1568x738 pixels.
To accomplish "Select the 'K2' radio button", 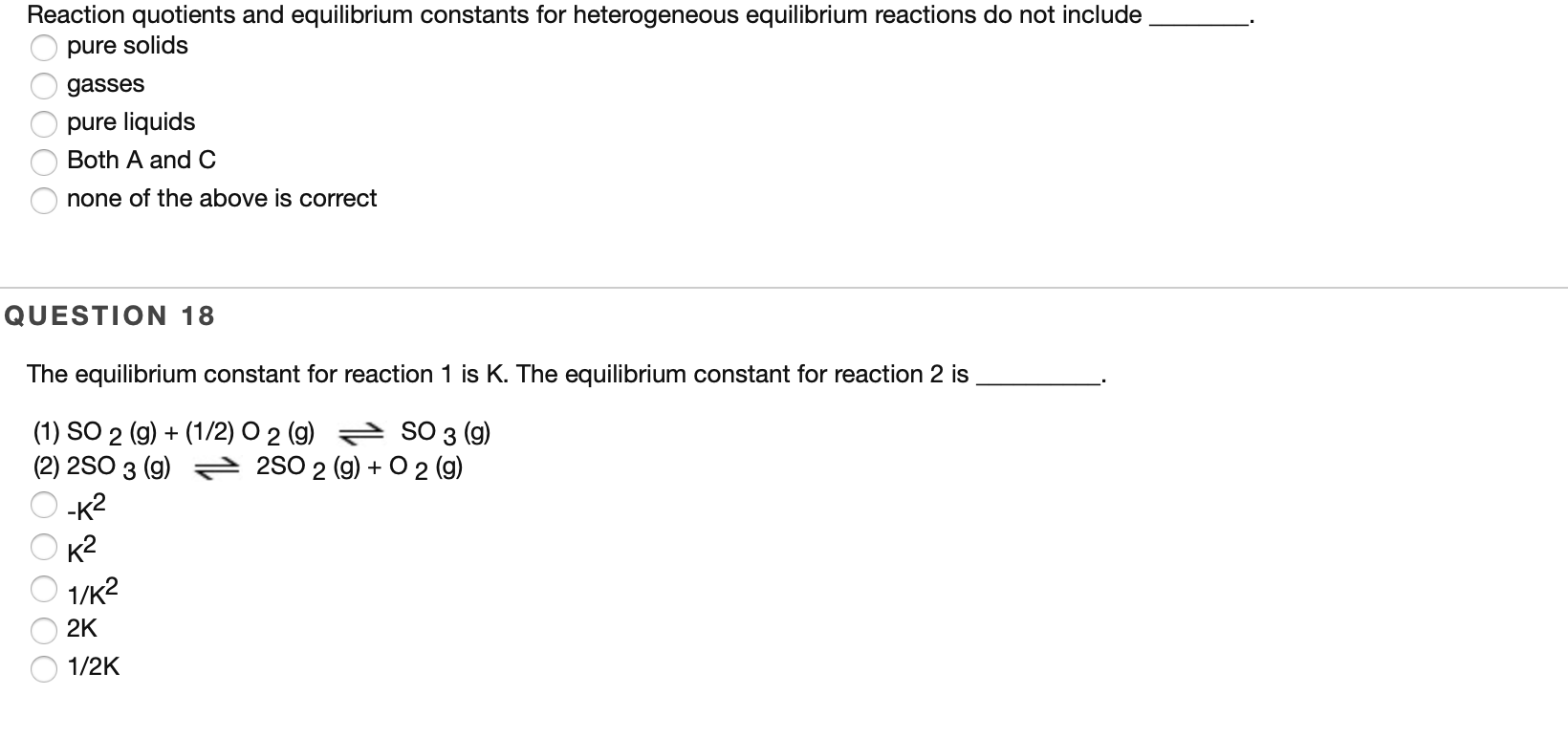I will point(44,548).
